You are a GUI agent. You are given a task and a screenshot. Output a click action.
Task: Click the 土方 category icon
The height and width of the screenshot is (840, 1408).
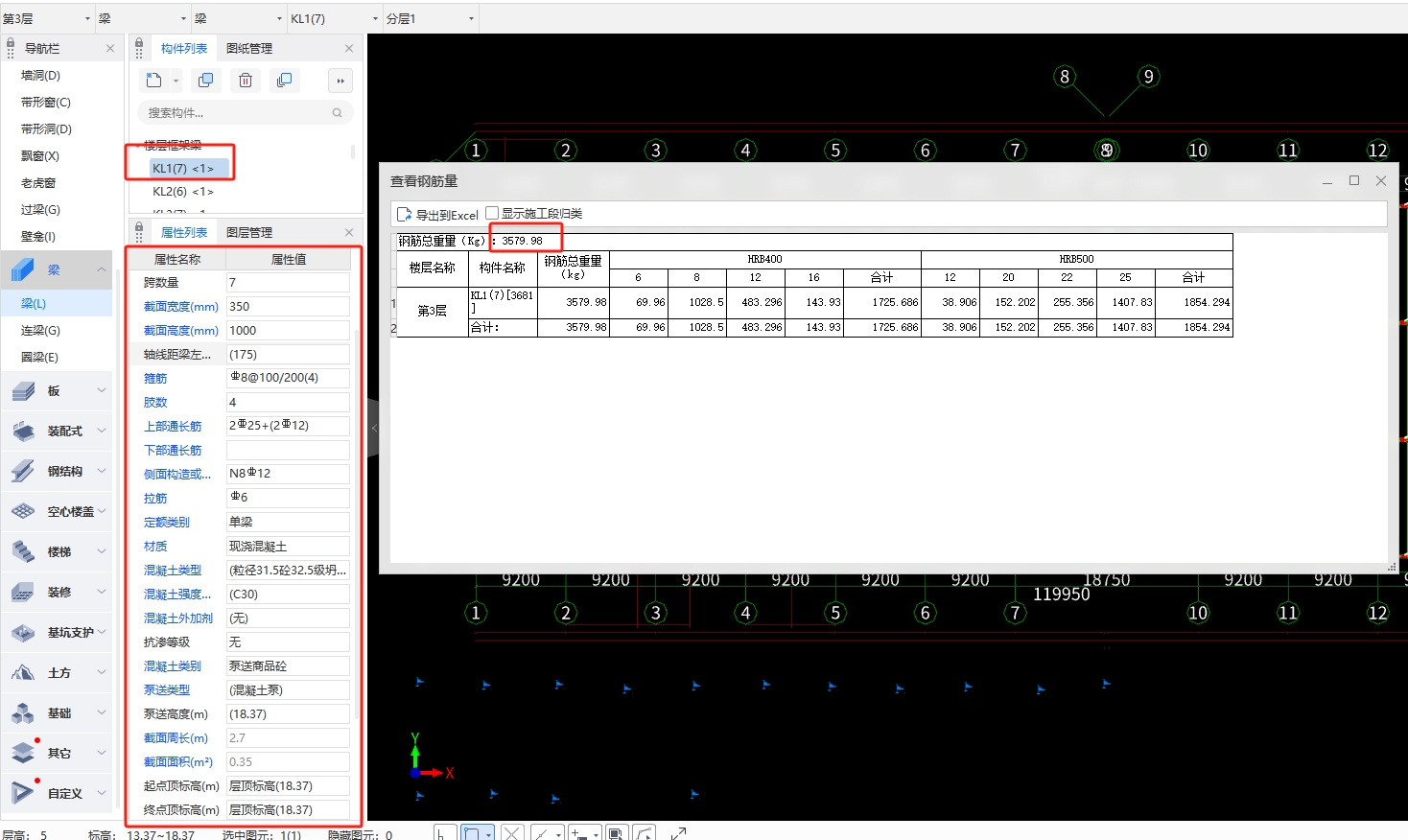pyautogui.click(x=23, y=673)
